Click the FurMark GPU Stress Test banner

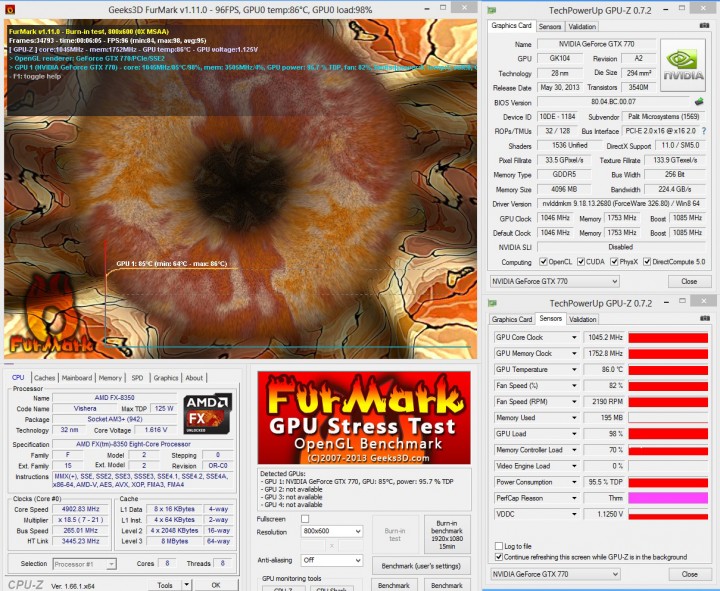coord(364,417)
